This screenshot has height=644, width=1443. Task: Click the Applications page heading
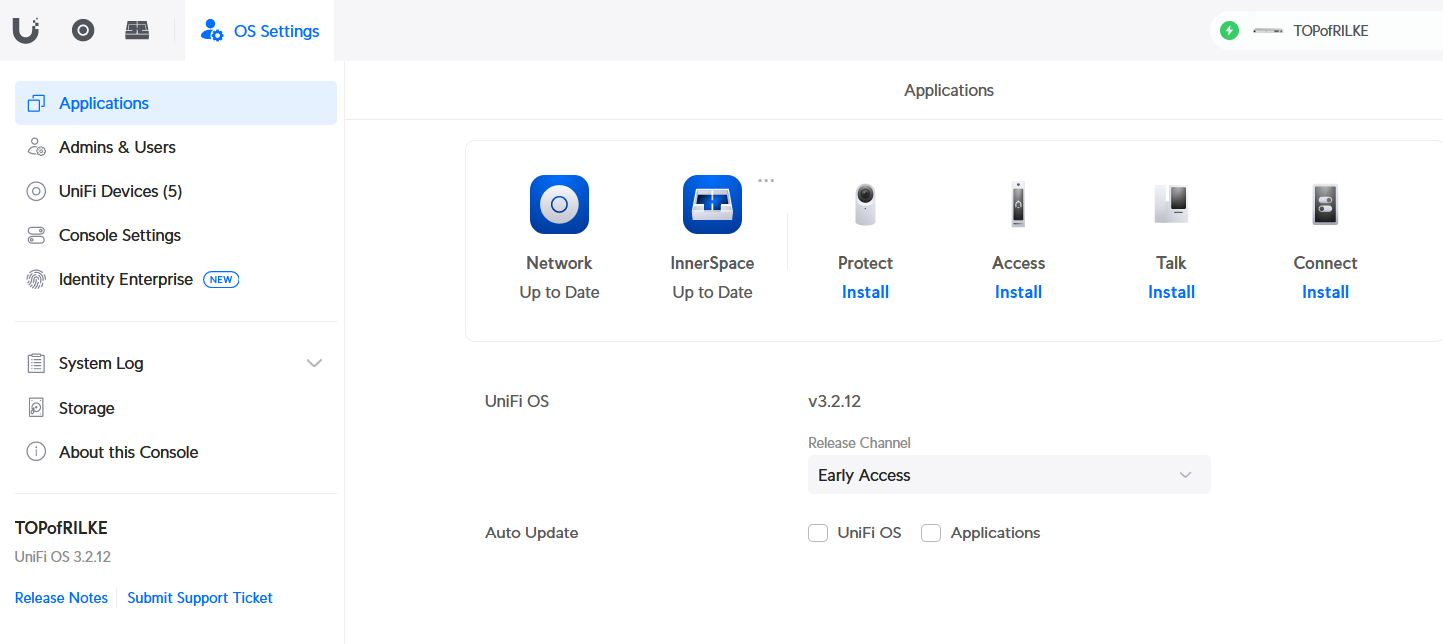(x=949, y=90)
